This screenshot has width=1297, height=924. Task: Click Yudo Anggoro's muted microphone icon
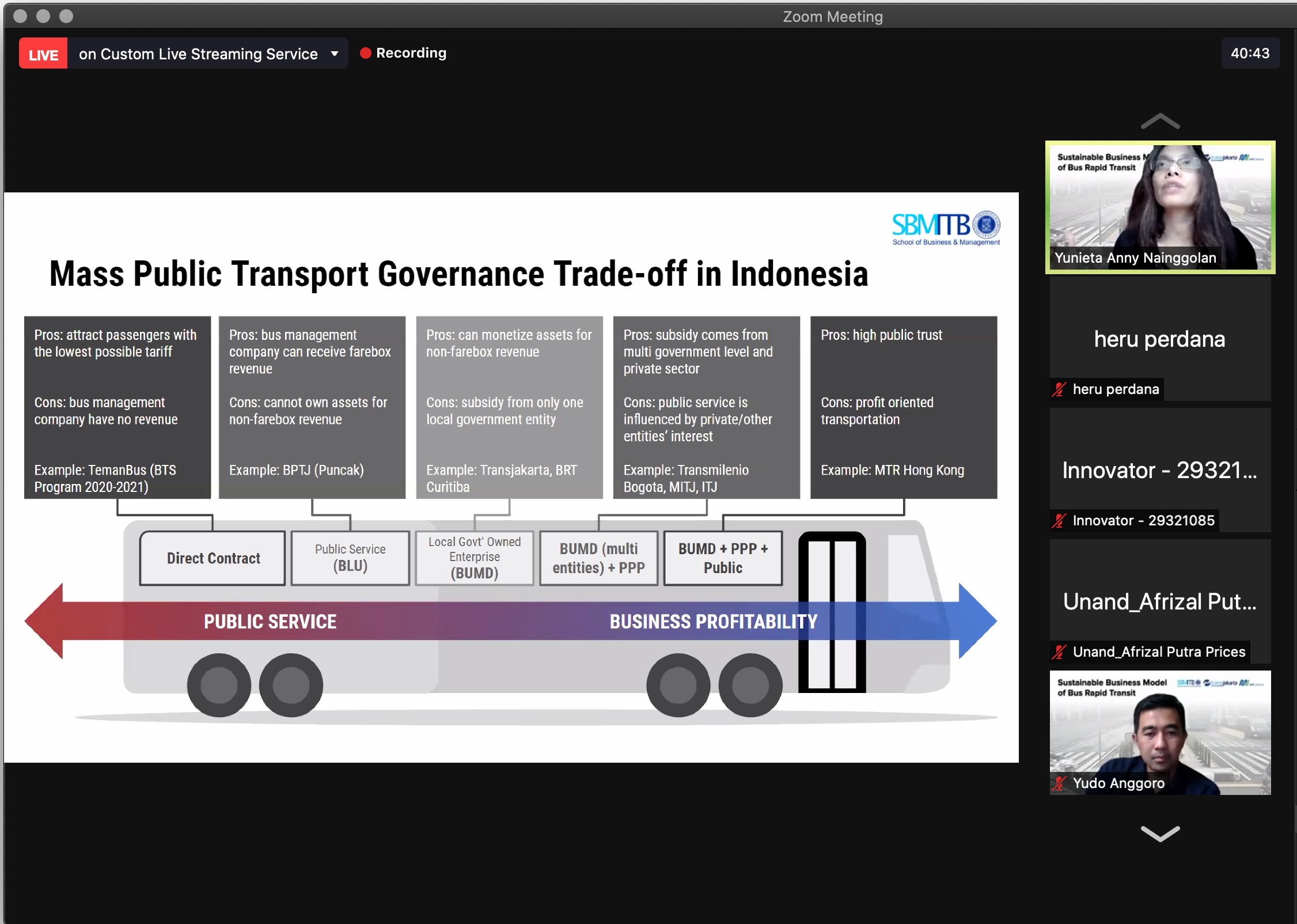1059,783
